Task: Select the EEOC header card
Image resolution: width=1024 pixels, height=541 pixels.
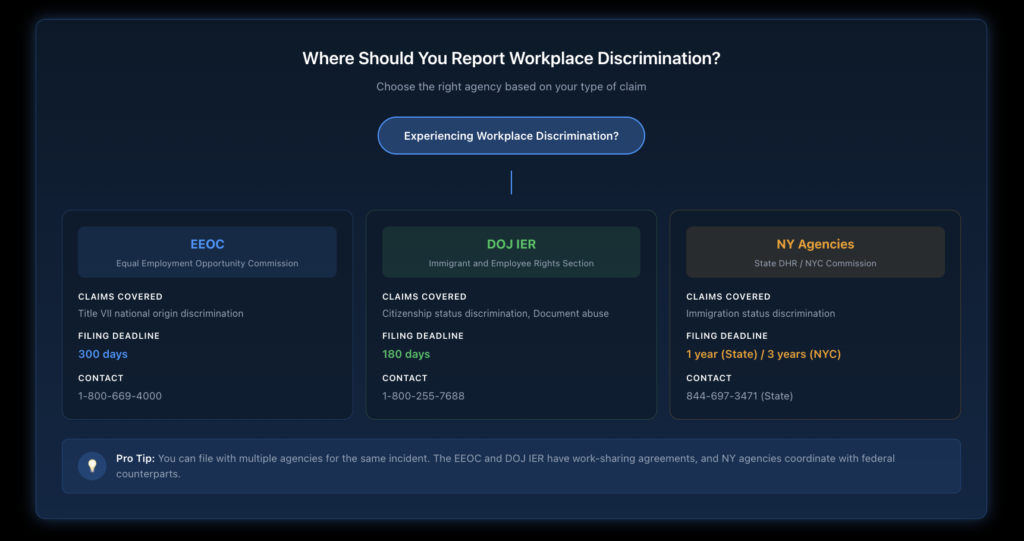Action: click(x=207, y=252)
